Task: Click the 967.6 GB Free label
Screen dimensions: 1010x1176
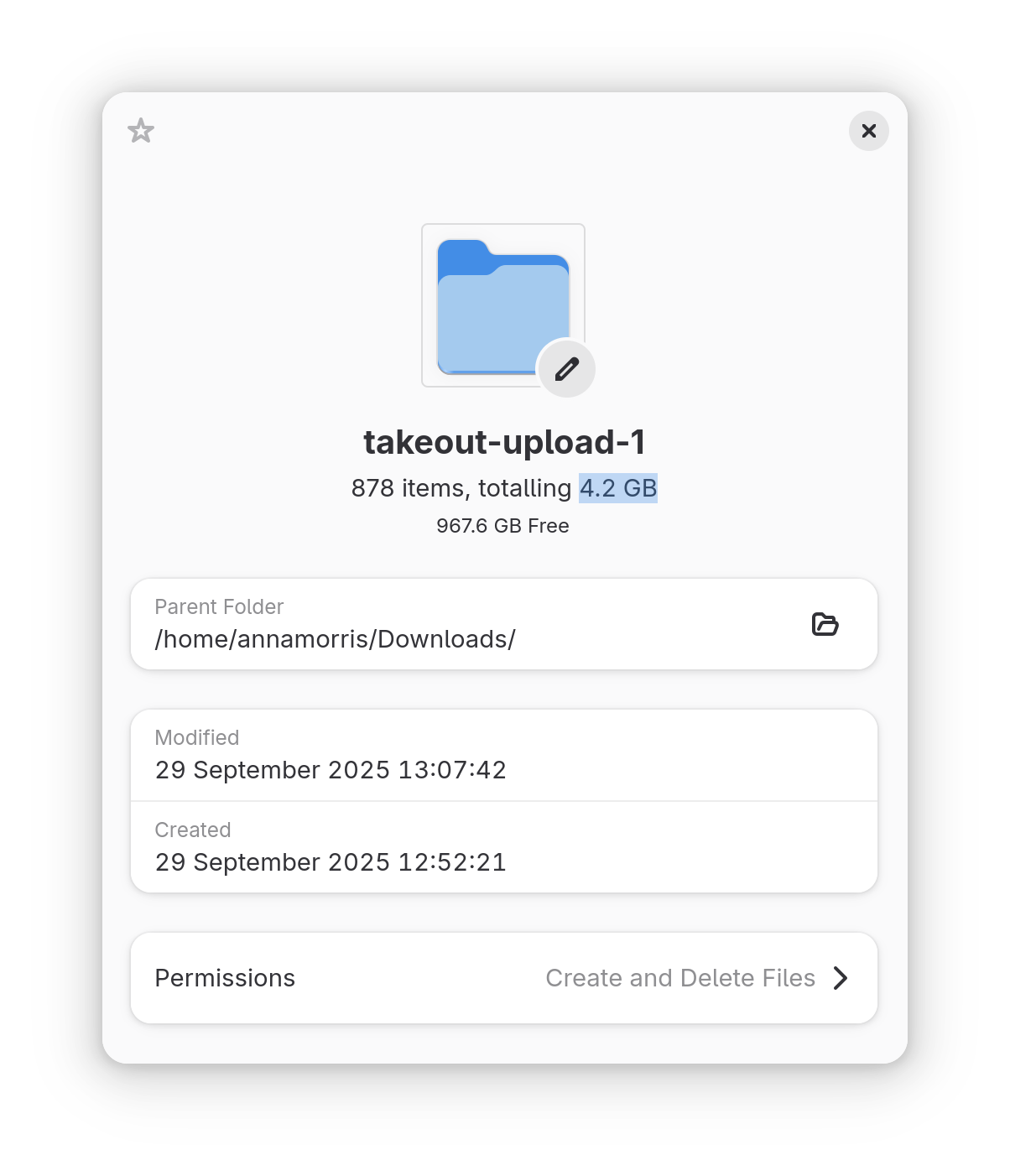Action: [502, 526]
